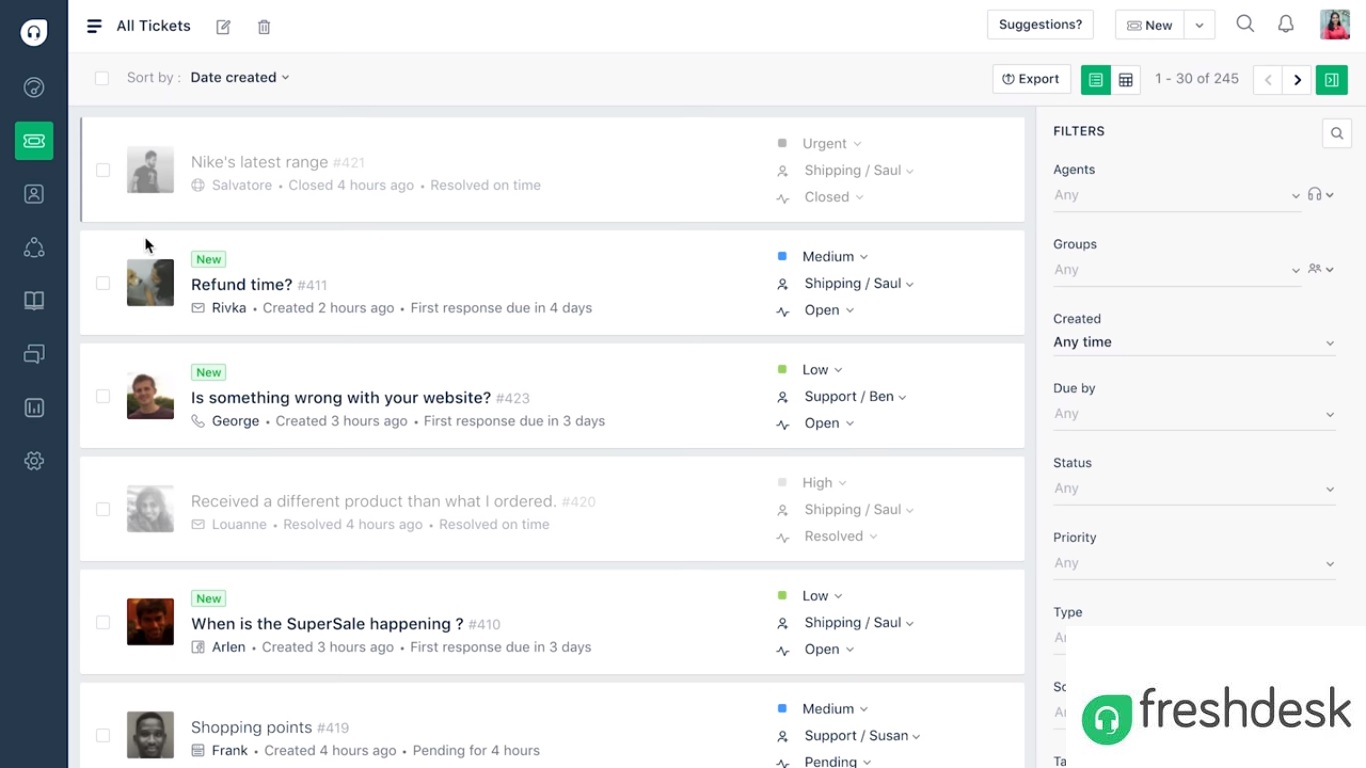Check the select-all tickets checkbox
Screen dimensions: 1366x768
[102, 78]
